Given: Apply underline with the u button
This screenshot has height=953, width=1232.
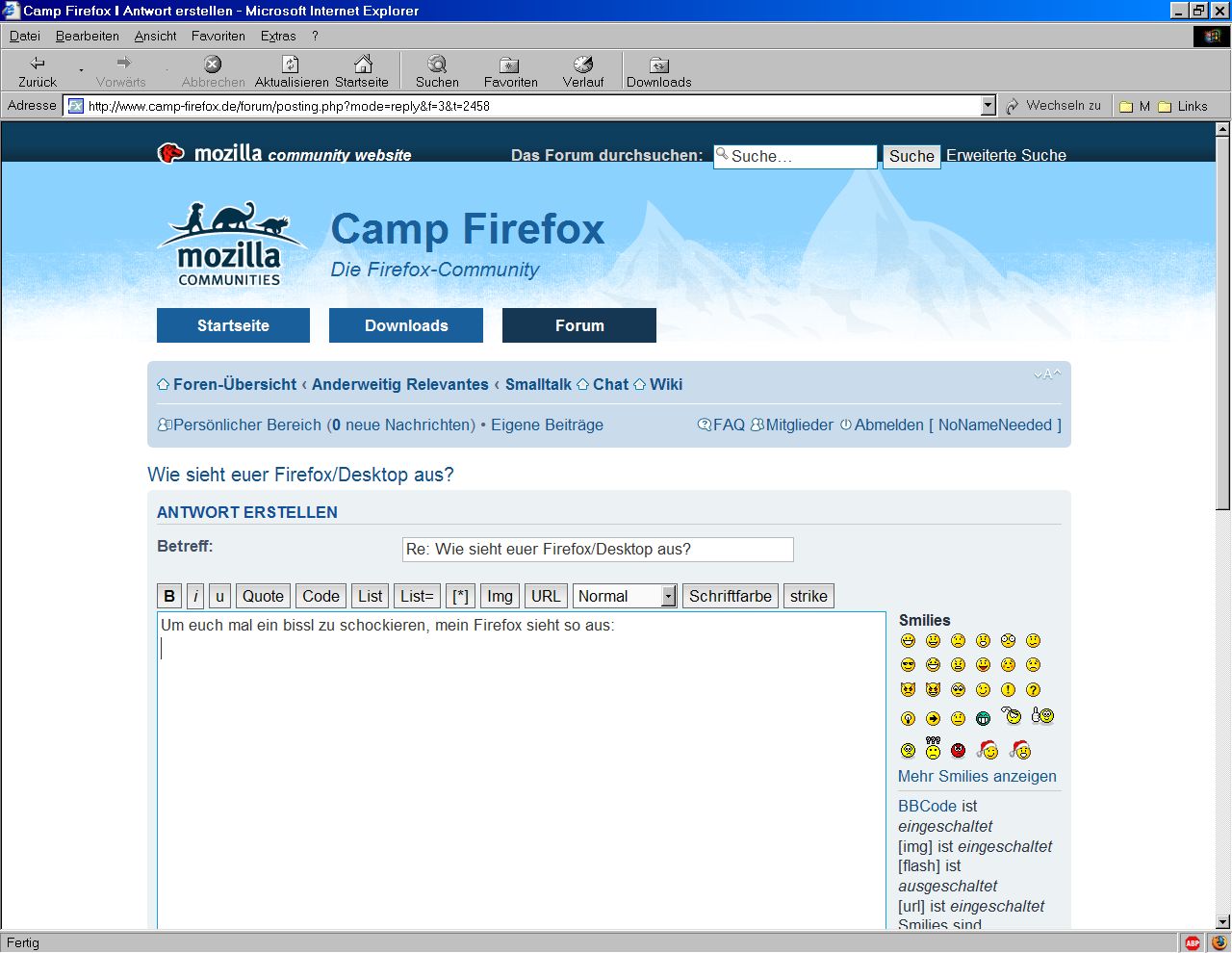Looking at the screenshot, I should point(219,596).
